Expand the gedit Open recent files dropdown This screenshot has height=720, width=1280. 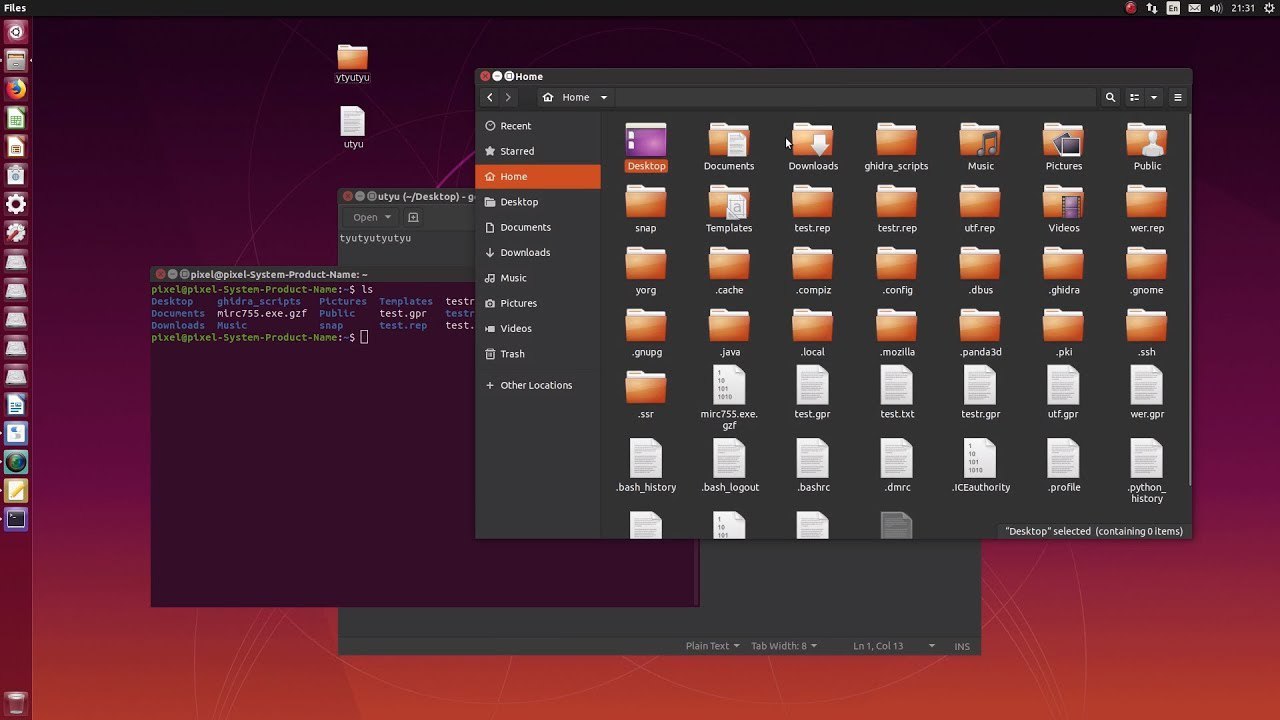388,217
